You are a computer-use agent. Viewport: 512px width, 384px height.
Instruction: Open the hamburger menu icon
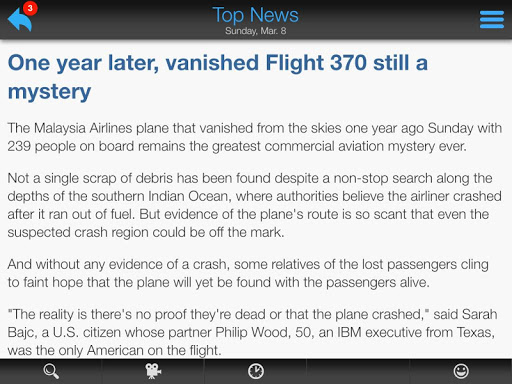(492, 20)
